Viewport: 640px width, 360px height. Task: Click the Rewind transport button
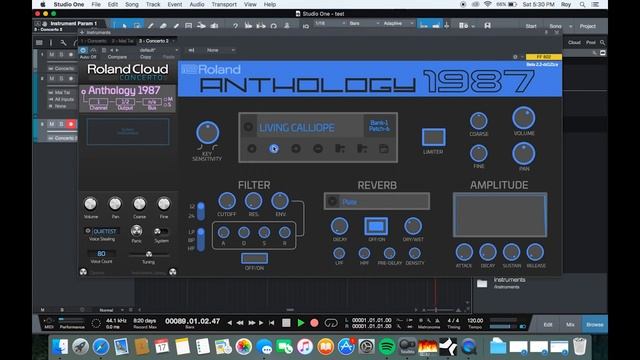coord(240,323)
